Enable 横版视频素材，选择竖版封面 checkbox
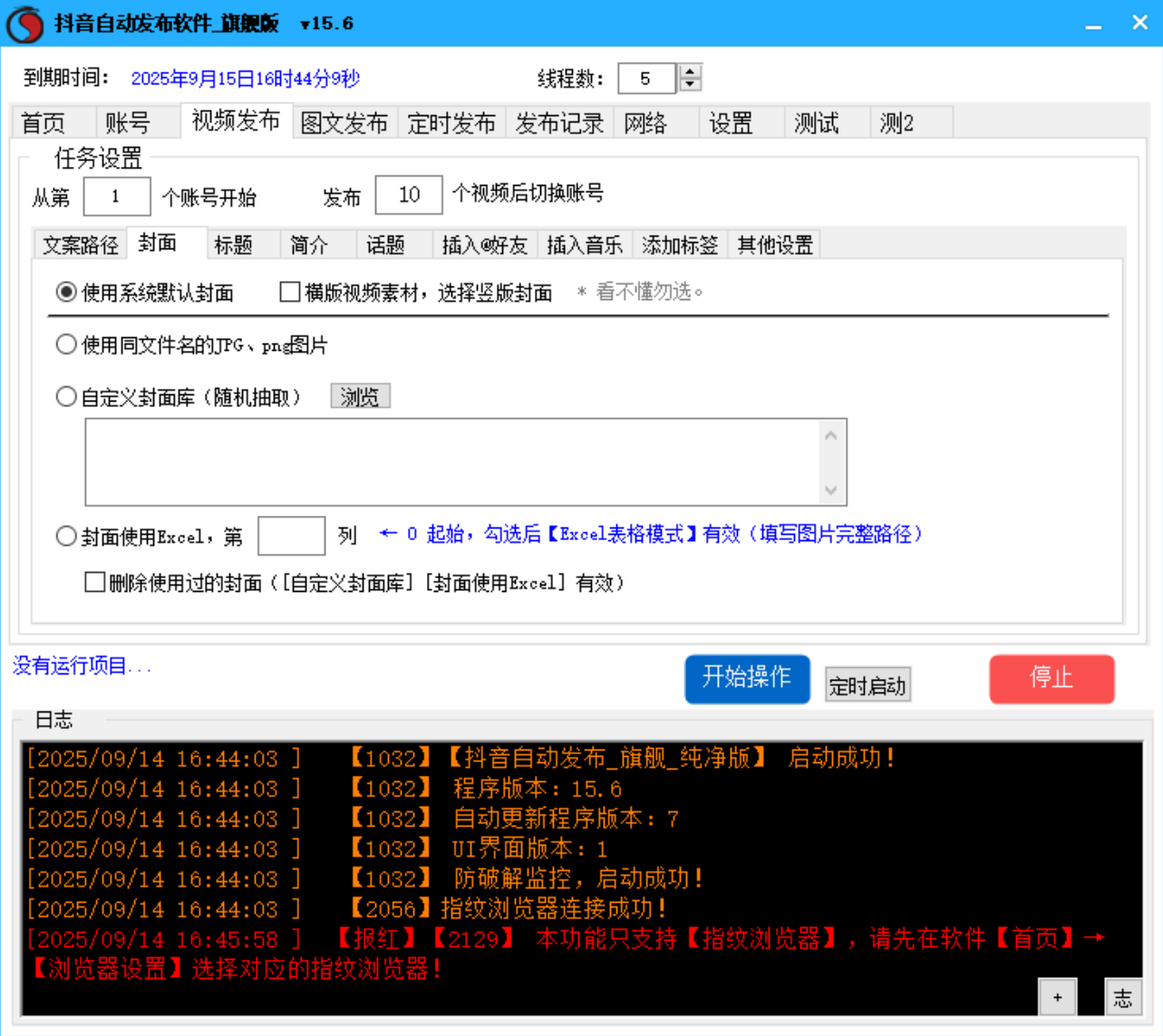Screen dimensions: 1163x1036 pos(288,291)
